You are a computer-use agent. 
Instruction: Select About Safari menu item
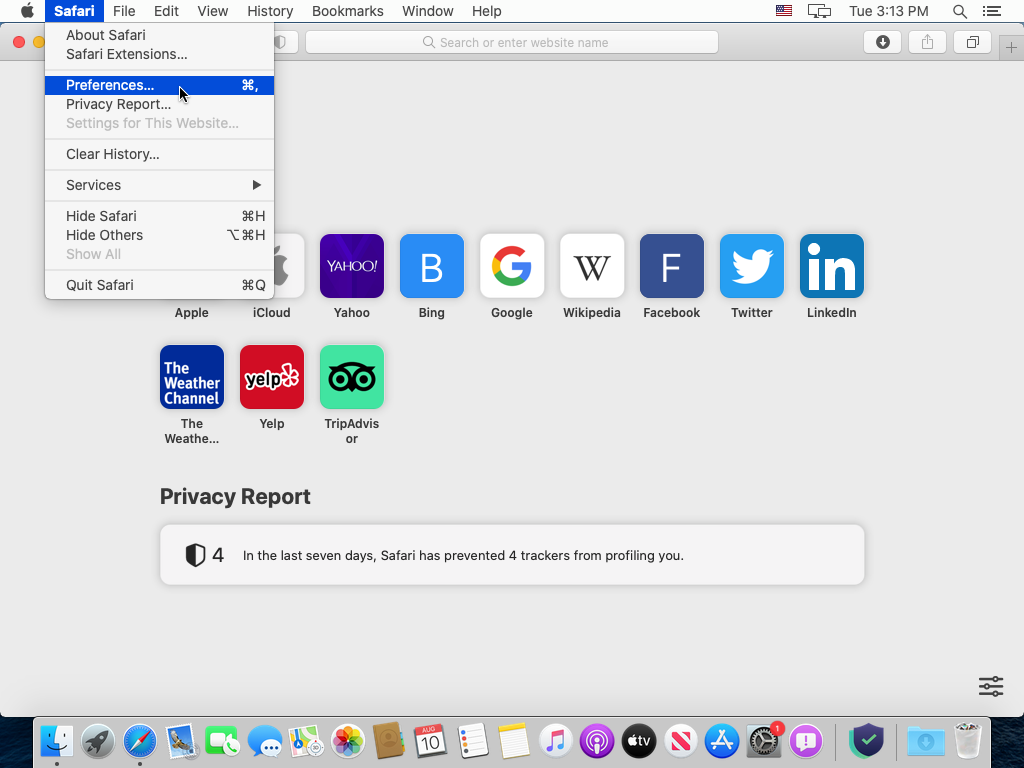159,35
